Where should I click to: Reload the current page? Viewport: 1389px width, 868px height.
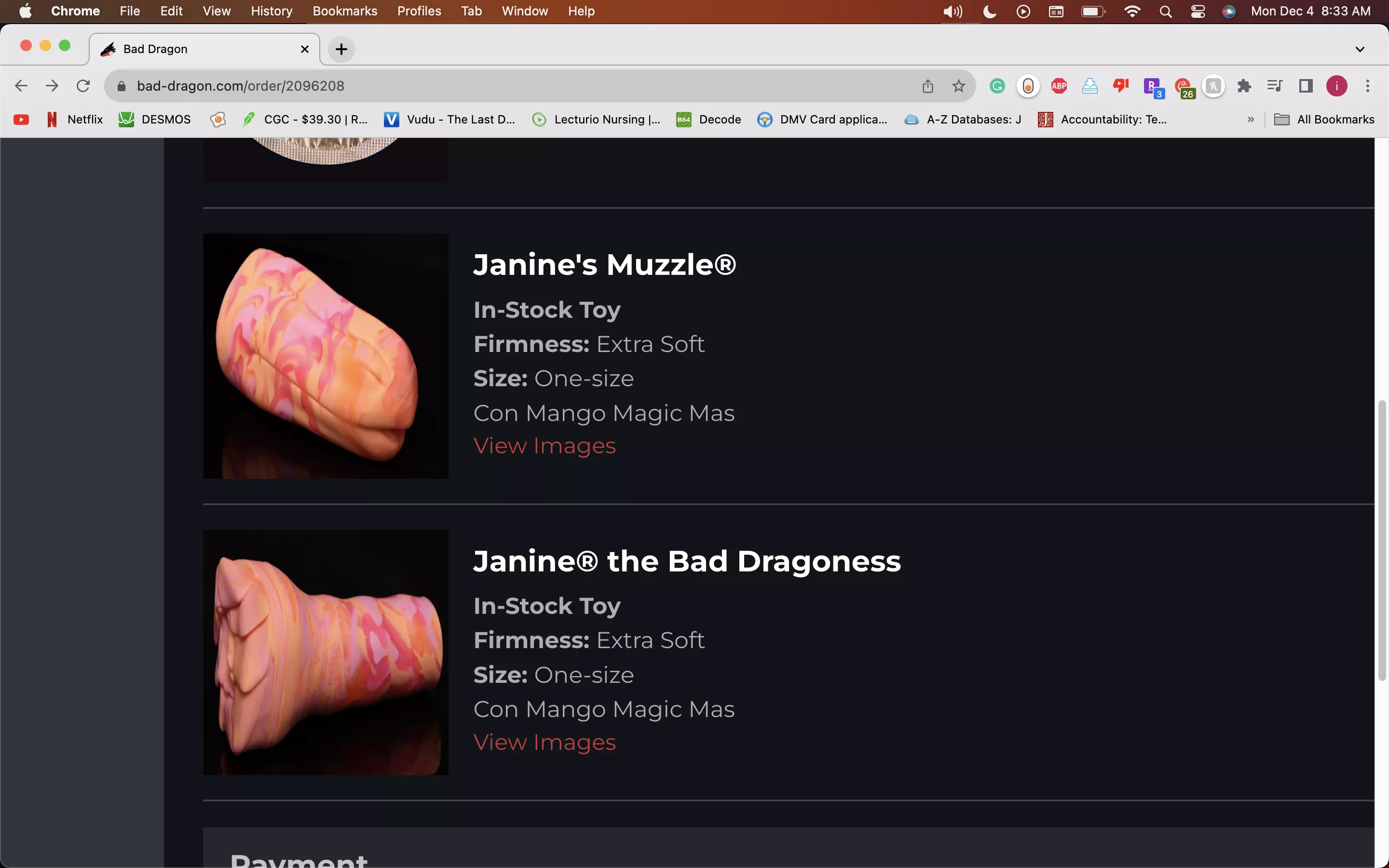[83, 86]
